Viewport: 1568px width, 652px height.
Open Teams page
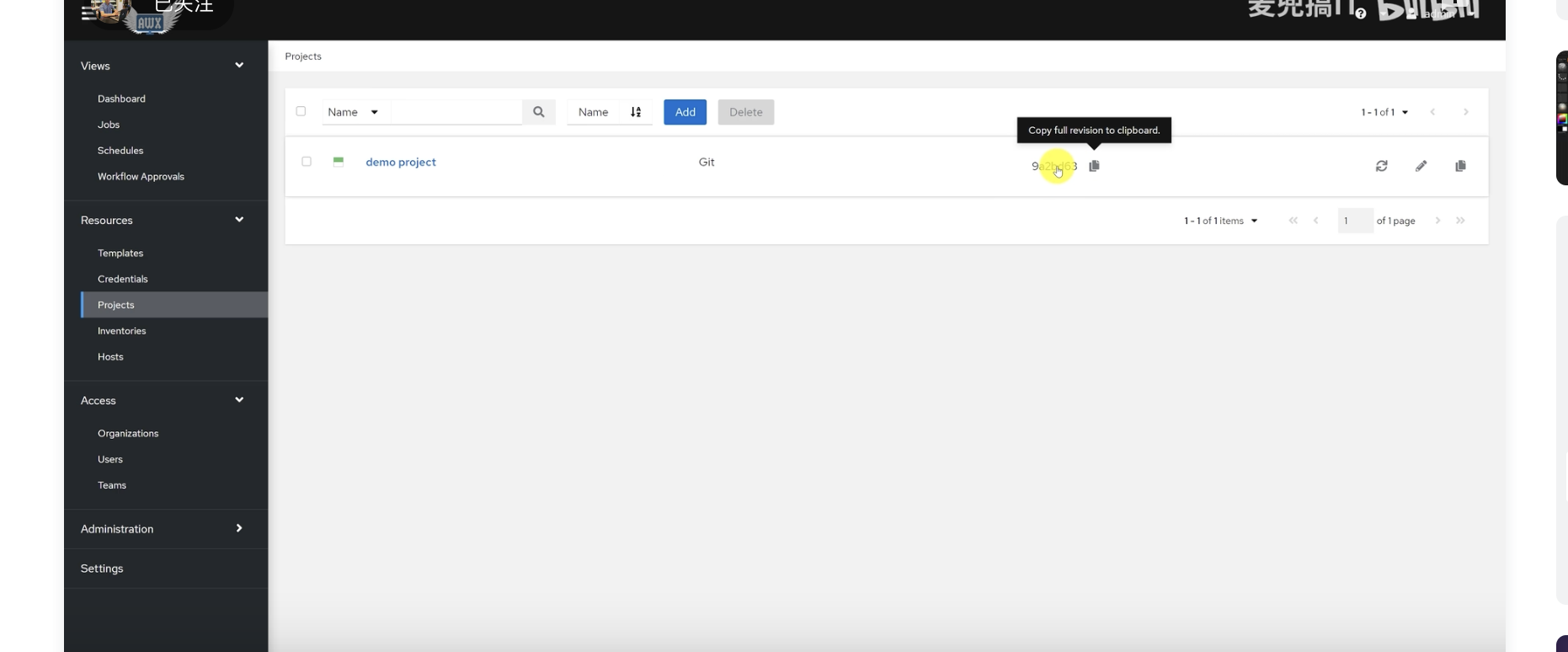pyautogui.click(x=112, y=486)
